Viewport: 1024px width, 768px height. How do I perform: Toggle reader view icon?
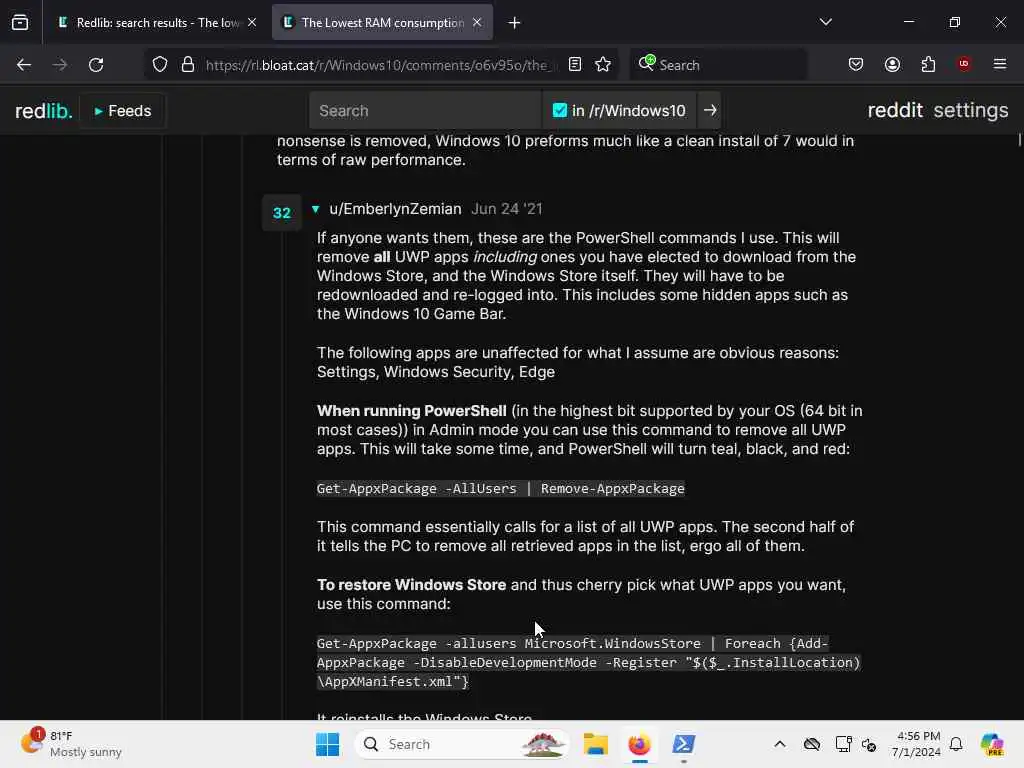tap(575, 65)
